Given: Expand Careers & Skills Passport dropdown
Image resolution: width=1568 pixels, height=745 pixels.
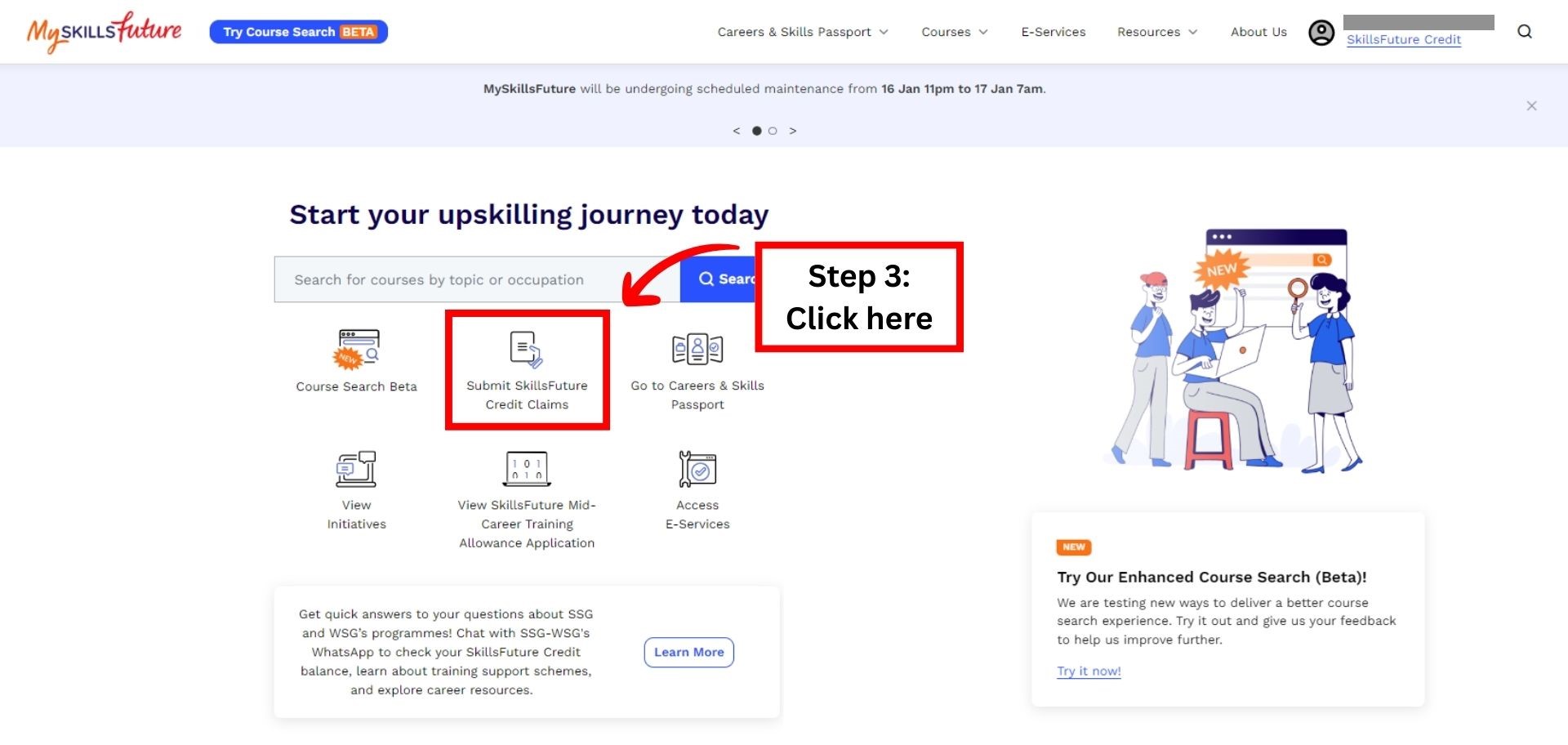Looking at the screenshot, I should pyautogui.click(x=802, y=32).
